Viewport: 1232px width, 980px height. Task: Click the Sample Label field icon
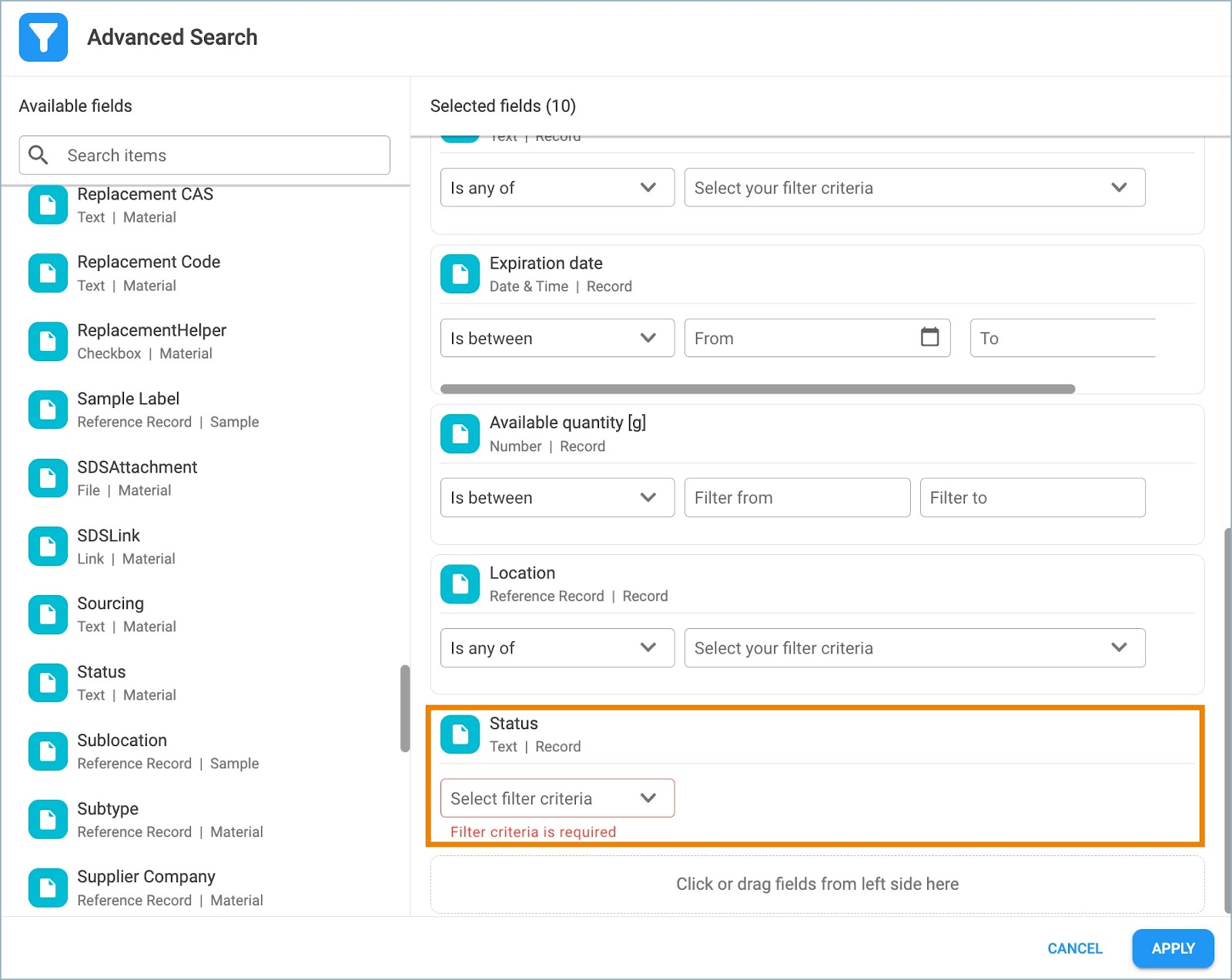pos(48,410)
